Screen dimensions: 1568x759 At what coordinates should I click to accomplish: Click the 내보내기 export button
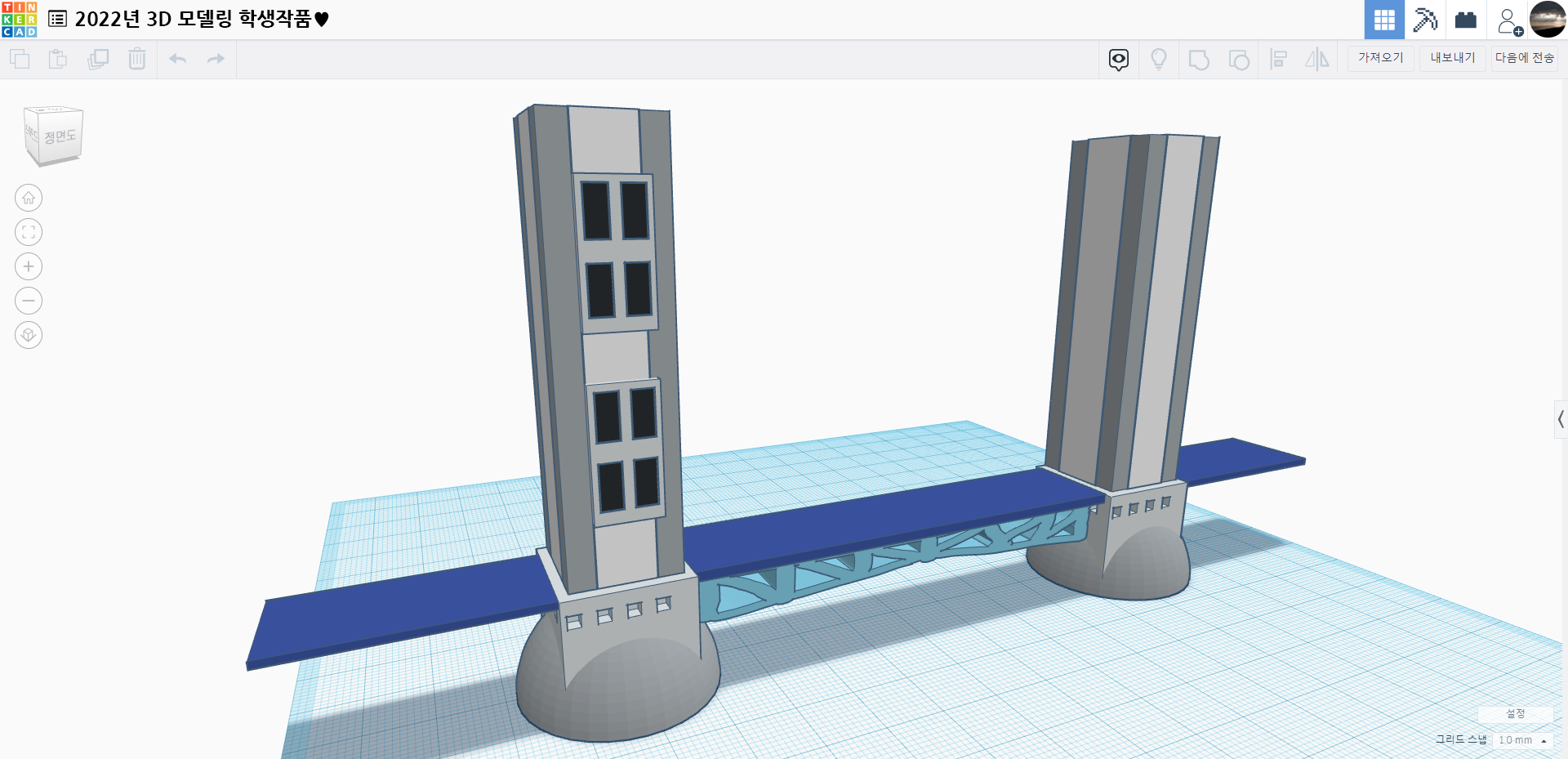click(1452, 58)
